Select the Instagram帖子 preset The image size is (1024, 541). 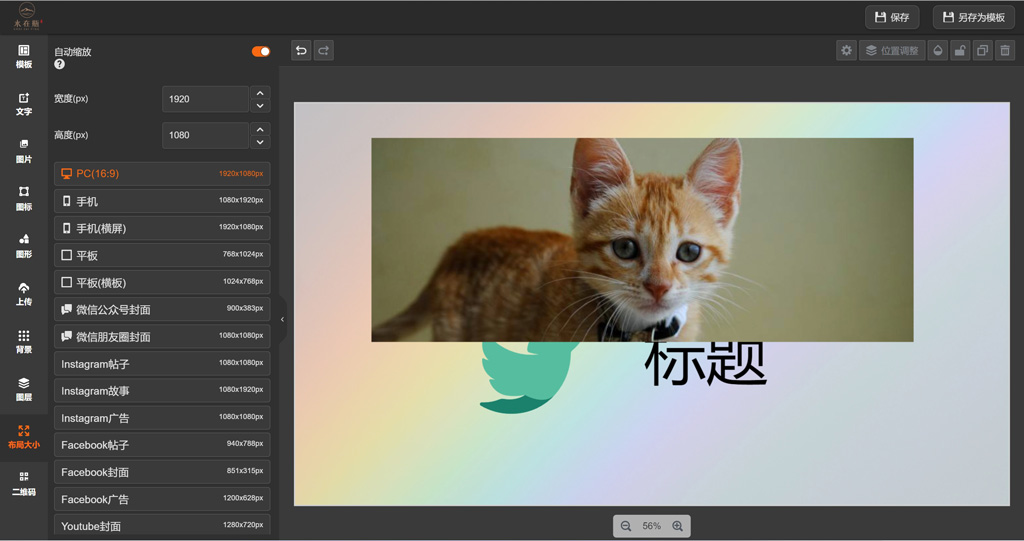[162, 363]
